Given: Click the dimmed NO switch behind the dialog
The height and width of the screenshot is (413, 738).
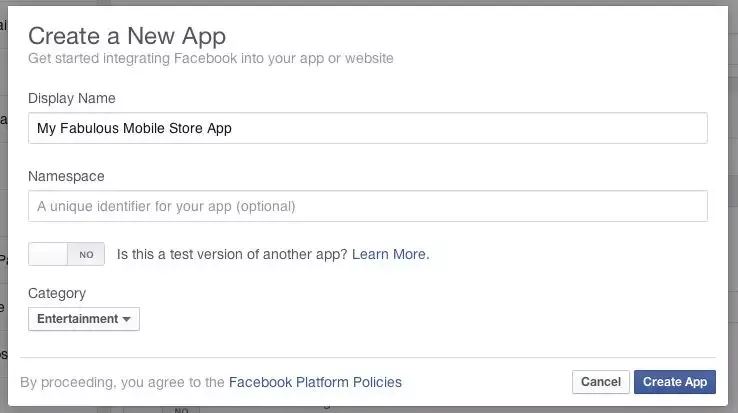Looking at the screenshot, I should (x=180, y=409).
